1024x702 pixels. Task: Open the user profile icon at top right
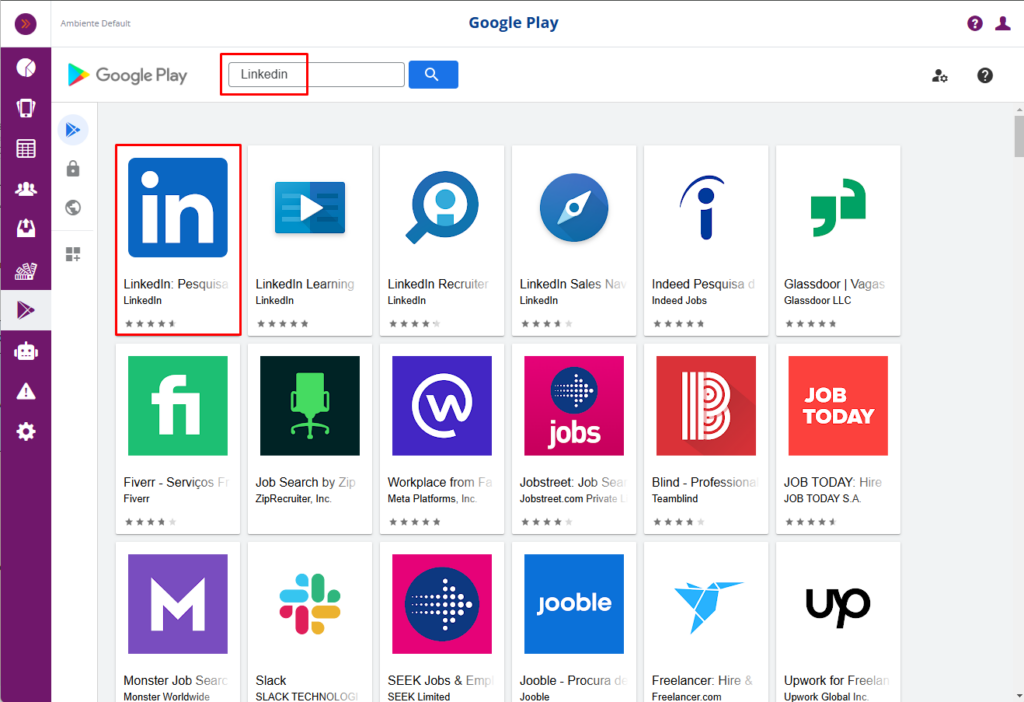pyautogui.click(x=1002, y=24)
